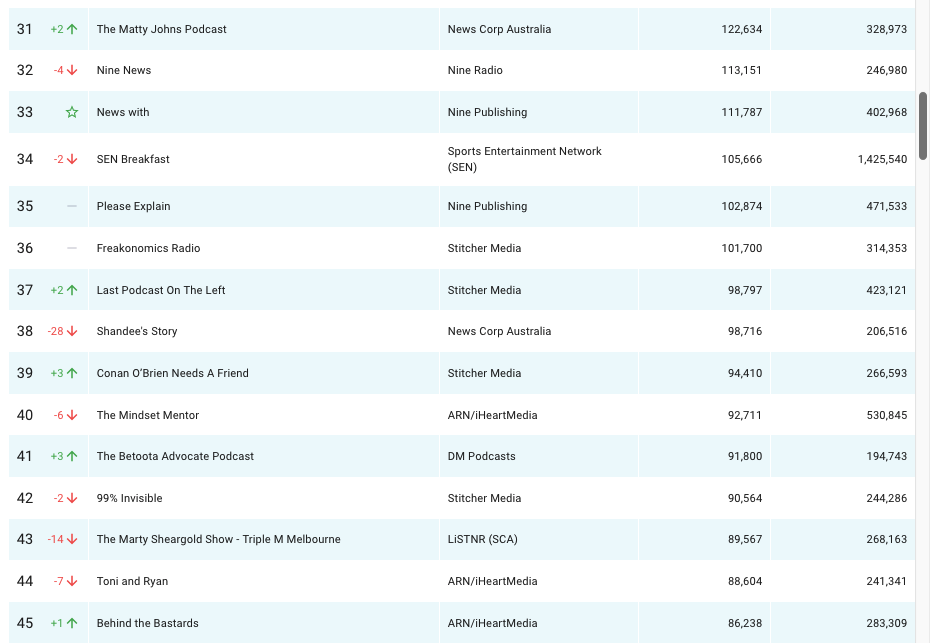This screenshot has height=643, width=939.
Task: Click the red down arrow beside The Mindset Mentor
Action: (72, 415)
